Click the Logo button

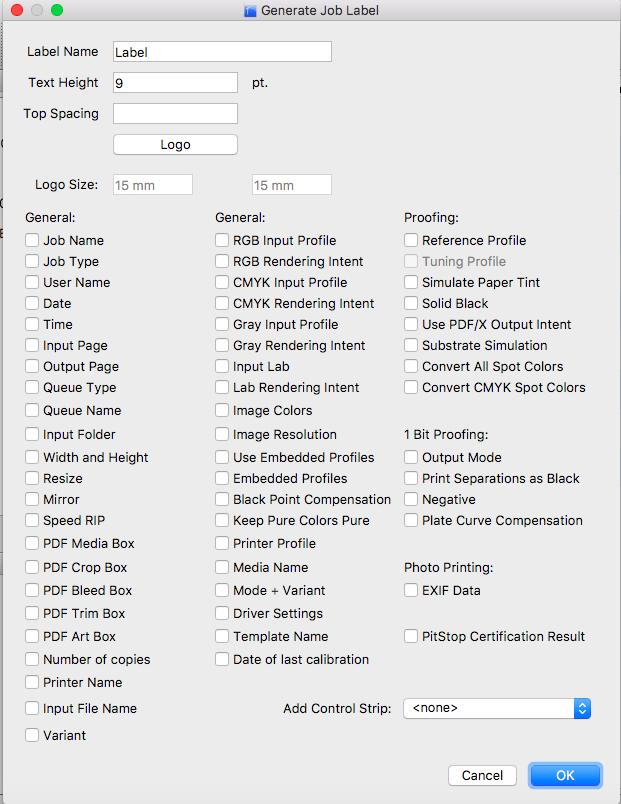click(175, 145)
